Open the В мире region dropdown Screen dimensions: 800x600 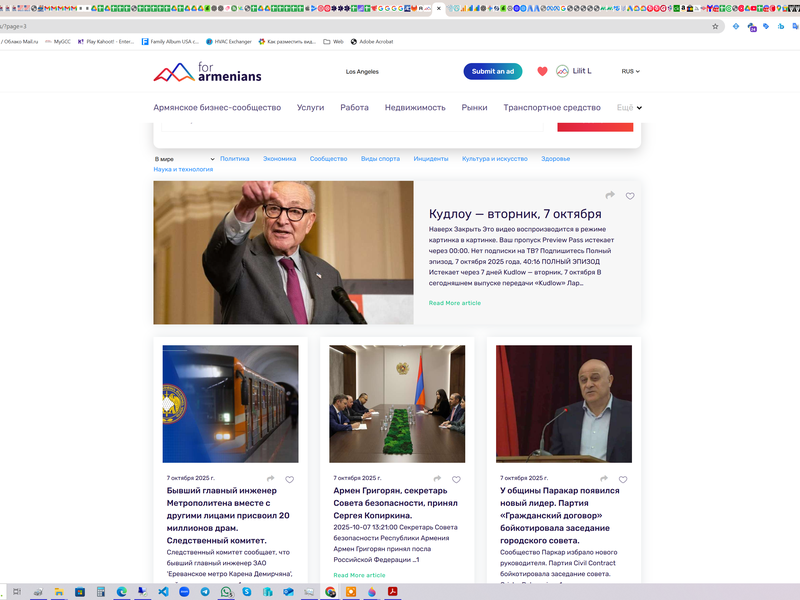(x=184, y=159)
